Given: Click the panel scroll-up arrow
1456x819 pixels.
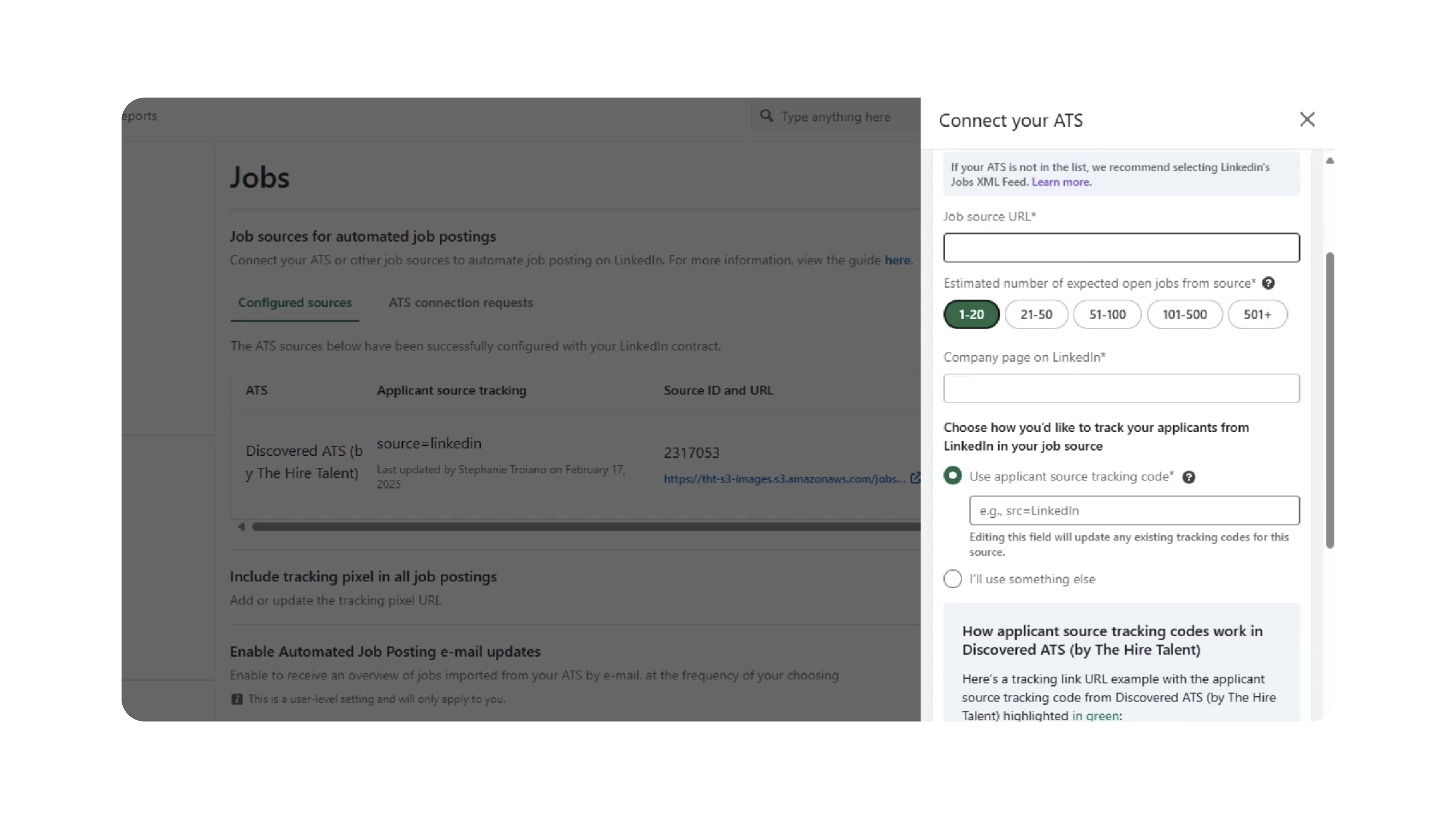Looking at the screenshot, I should tap(1330, 161).
